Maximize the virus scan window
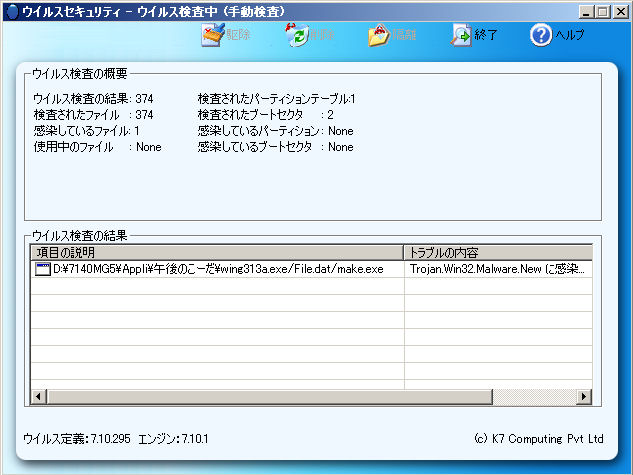Viewport: 633px width, 475px height. coord(600,11)
